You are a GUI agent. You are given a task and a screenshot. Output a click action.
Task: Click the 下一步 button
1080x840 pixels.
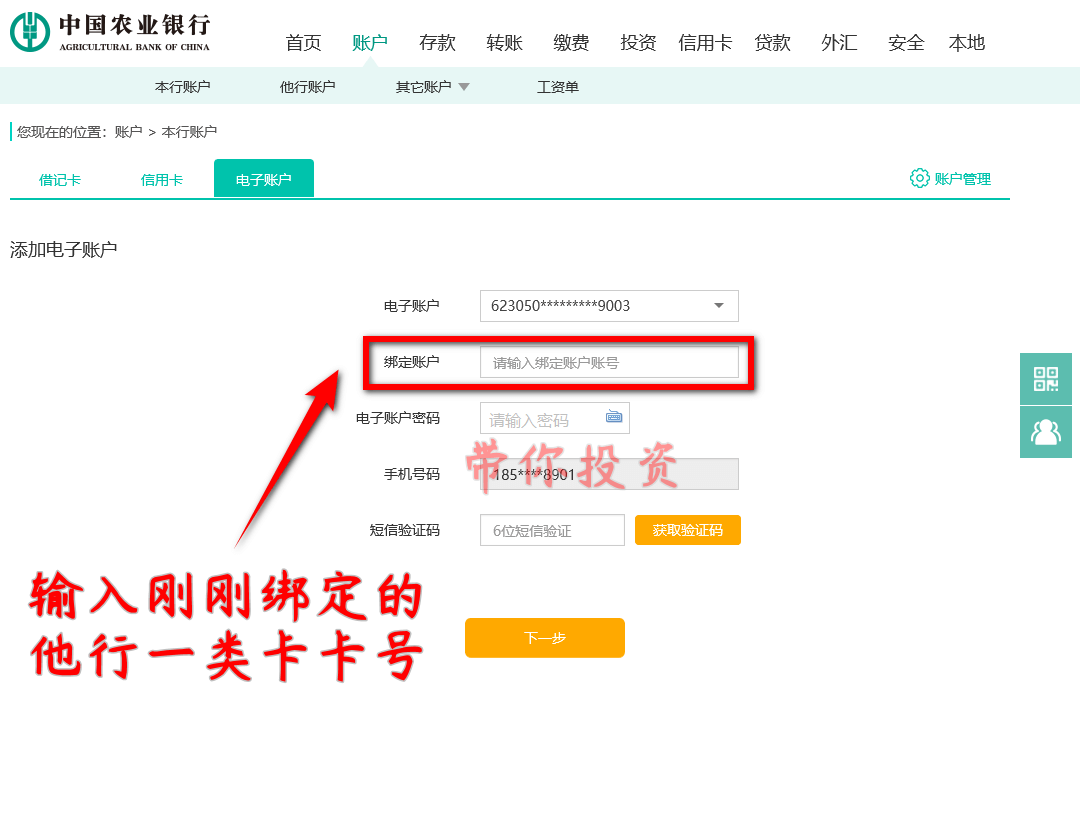[x=545, y=638]
